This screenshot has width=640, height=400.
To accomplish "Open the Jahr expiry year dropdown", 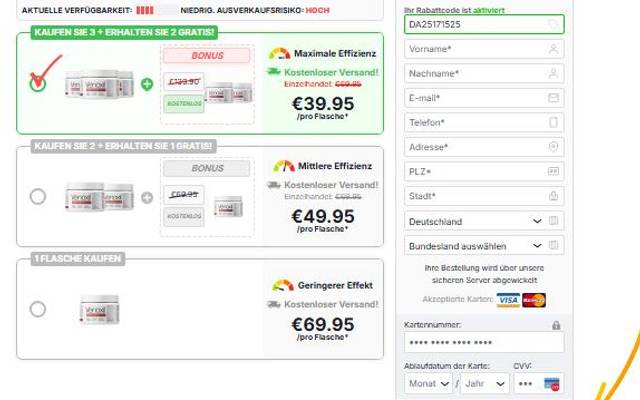I will pos(483,383).
